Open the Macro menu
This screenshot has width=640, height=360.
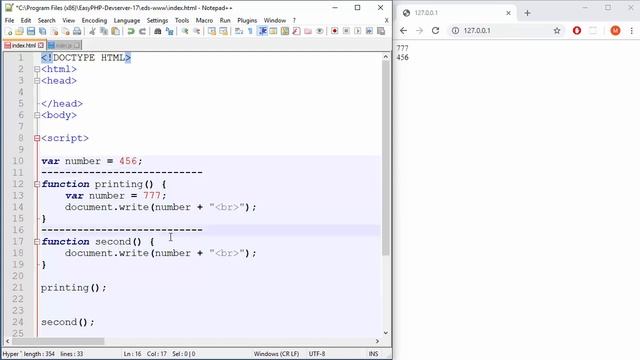click(204, 20)
